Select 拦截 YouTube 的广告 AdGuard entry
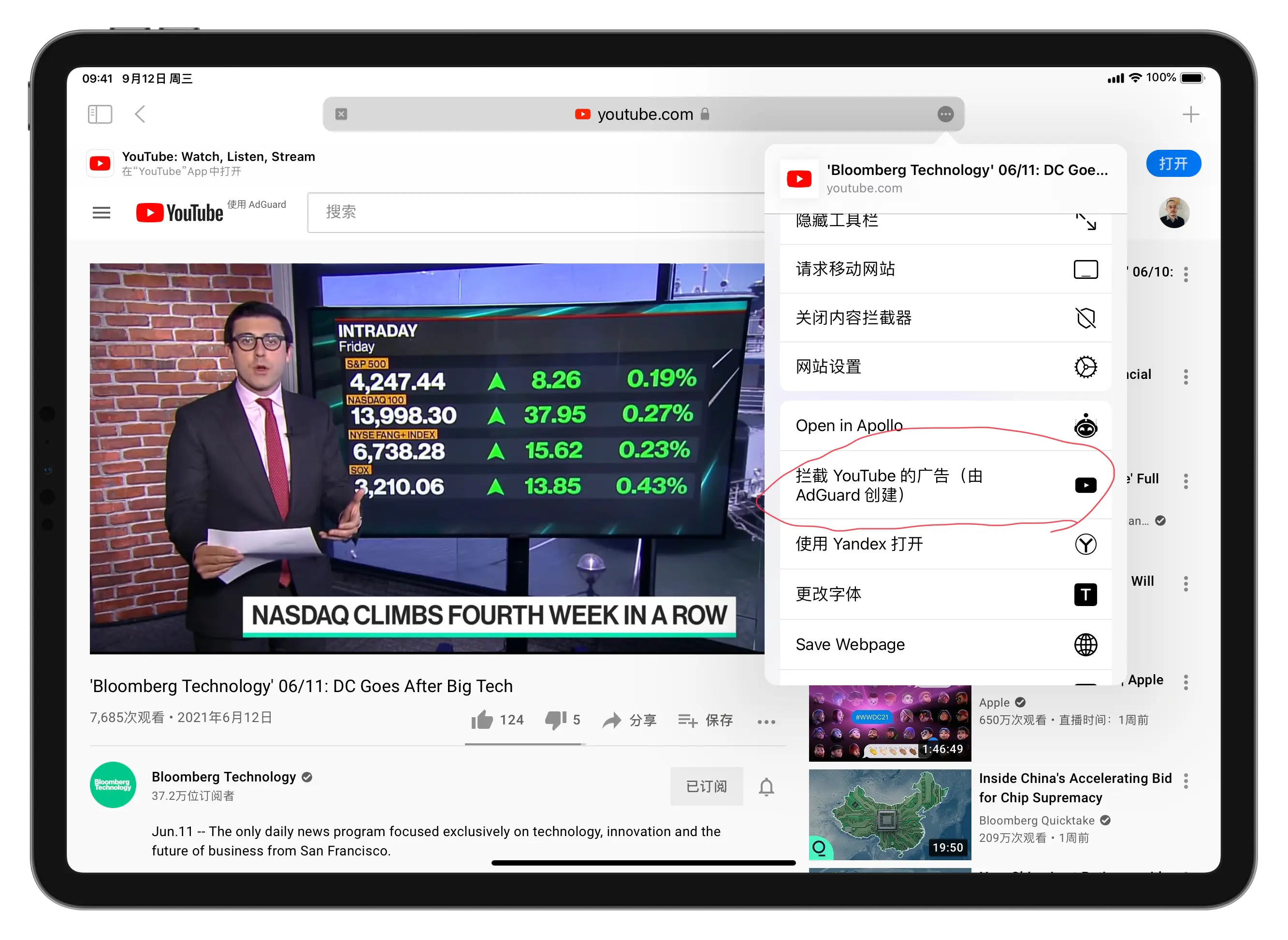Viewport: 1288px width, 940px height. tap(945, 485)
